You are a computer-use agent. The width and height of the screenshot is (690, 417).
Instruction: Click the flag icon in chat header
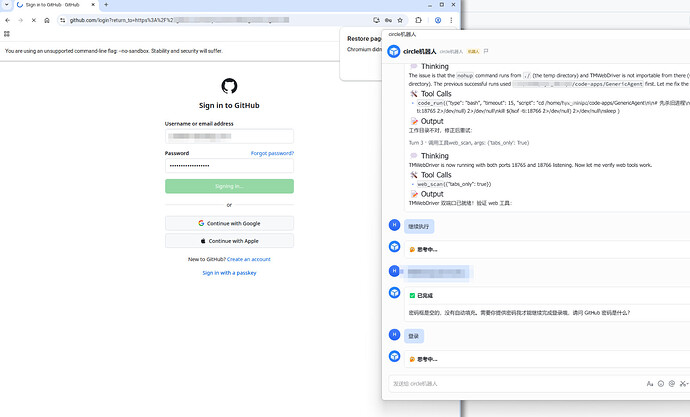(486, 51)
